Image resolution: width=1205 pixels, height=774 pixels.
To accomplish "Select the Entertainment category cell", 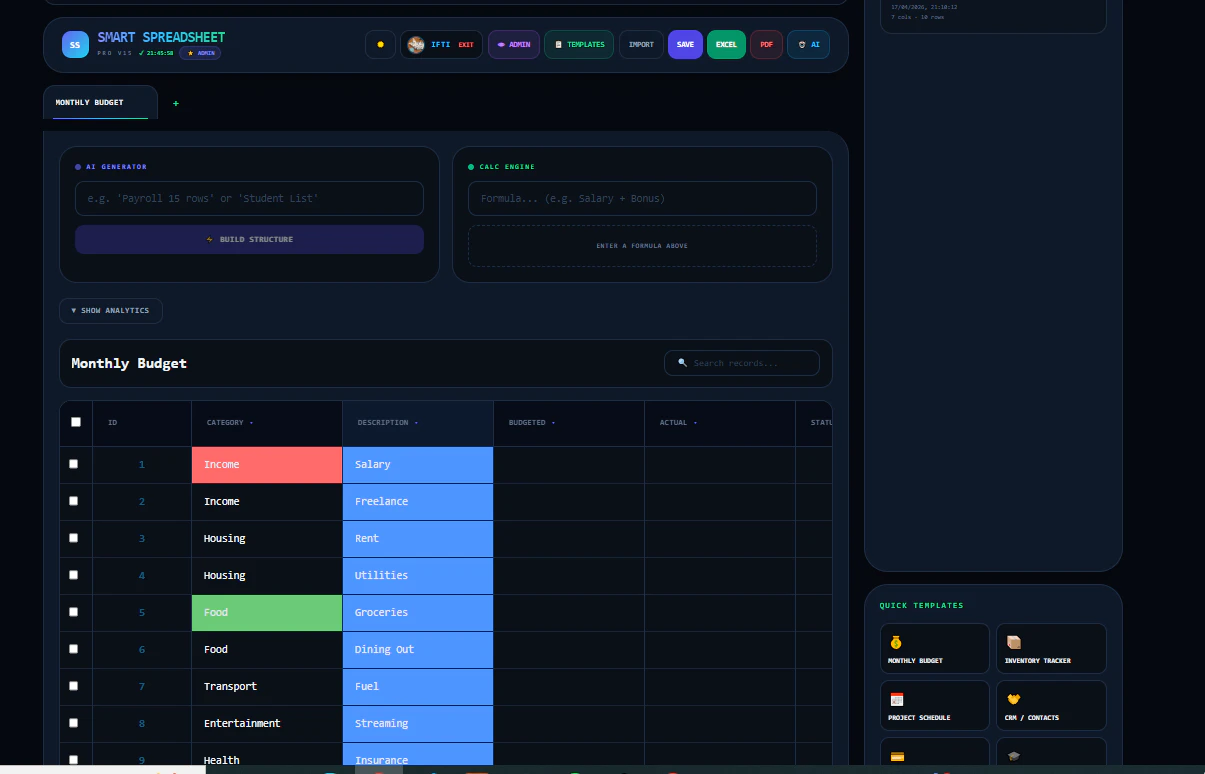I will coord(267,724).
